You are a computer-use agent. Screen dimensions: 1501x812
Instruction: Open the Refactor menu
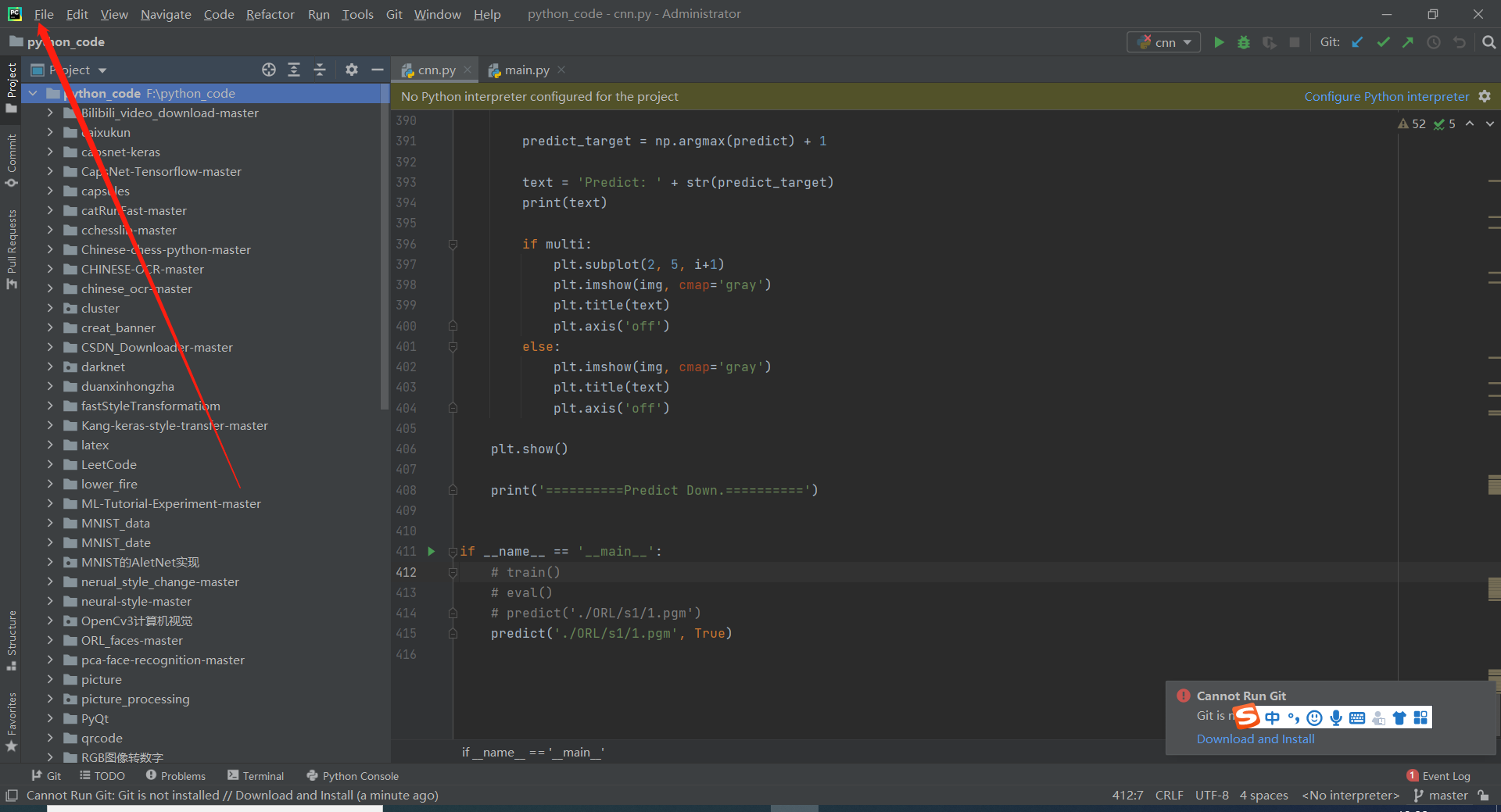(270, 14)
